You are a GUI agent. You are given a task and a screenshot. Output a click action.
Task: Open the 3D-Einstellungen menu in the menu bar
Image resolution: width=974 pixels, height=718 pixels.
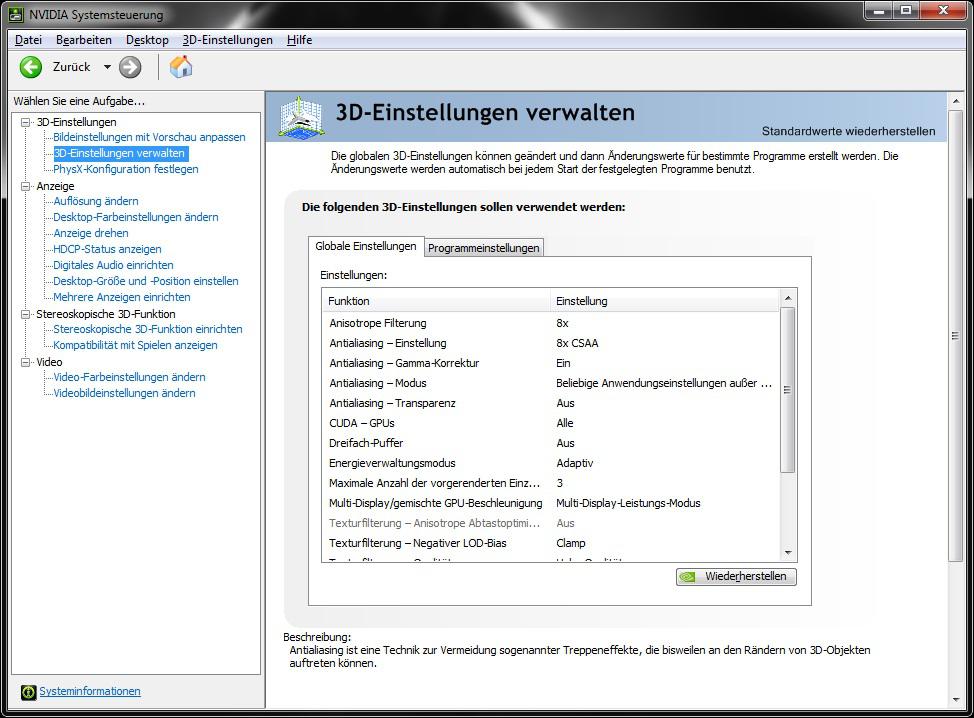pyautogui.click(x=227, y=40)
